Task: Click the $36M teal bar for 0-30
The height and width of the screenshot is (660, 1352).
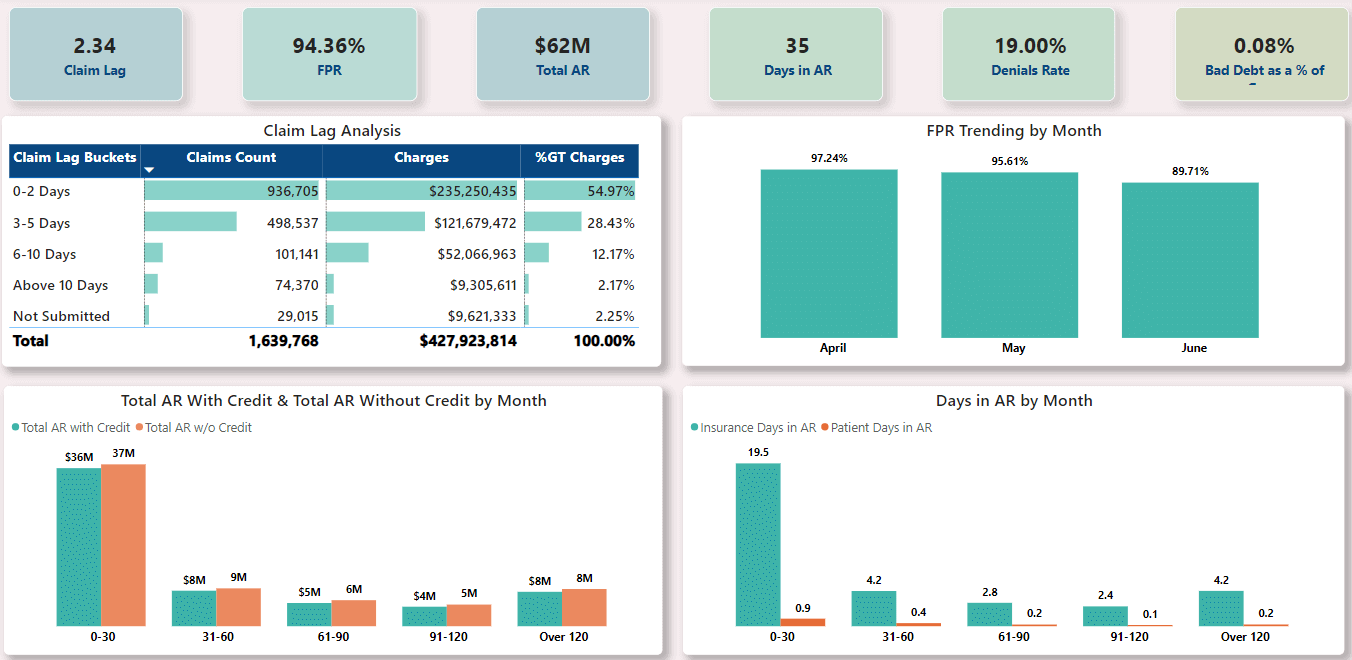Action: point(78,546)
